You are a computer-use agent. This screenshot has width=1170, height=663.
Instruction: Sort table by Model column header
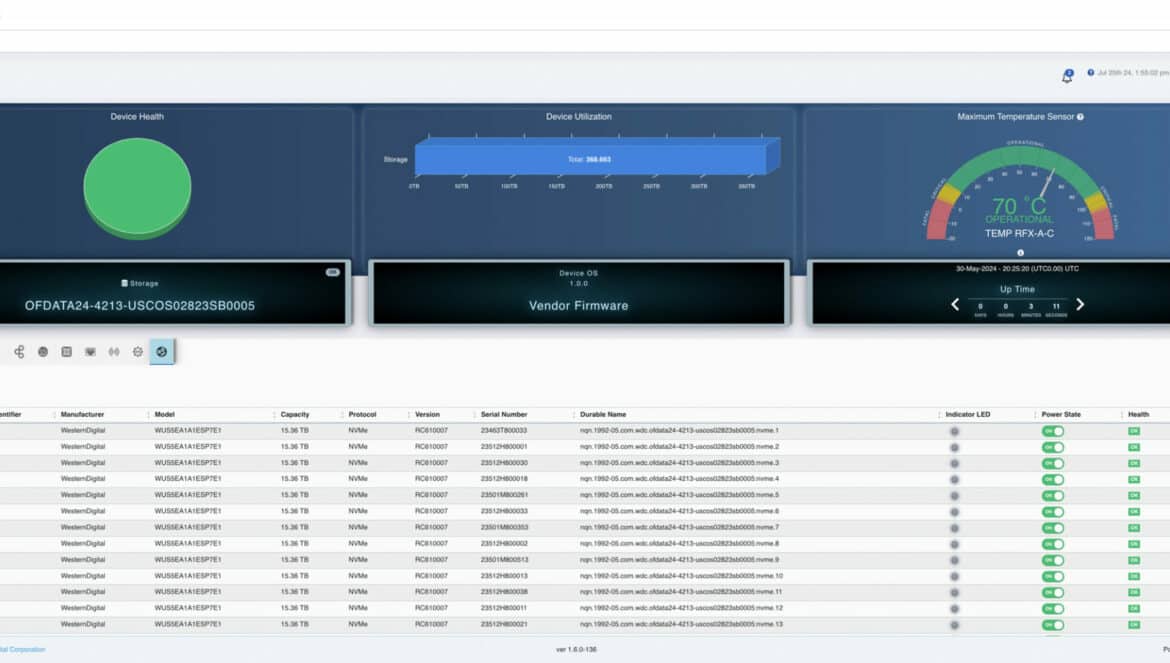[164, 415]
